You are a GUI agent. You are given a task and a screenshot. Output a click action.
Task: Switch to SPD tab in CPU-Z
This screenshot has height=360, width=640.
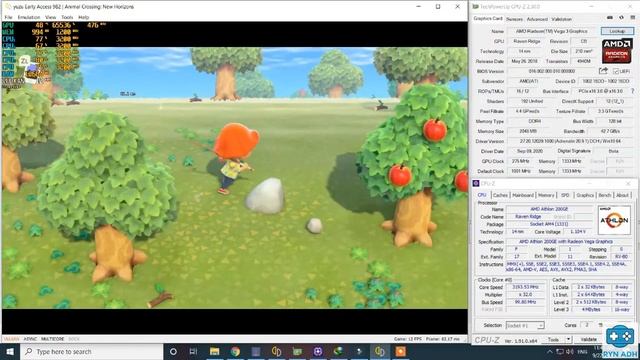pyautogui.click(x=565, y=196)
